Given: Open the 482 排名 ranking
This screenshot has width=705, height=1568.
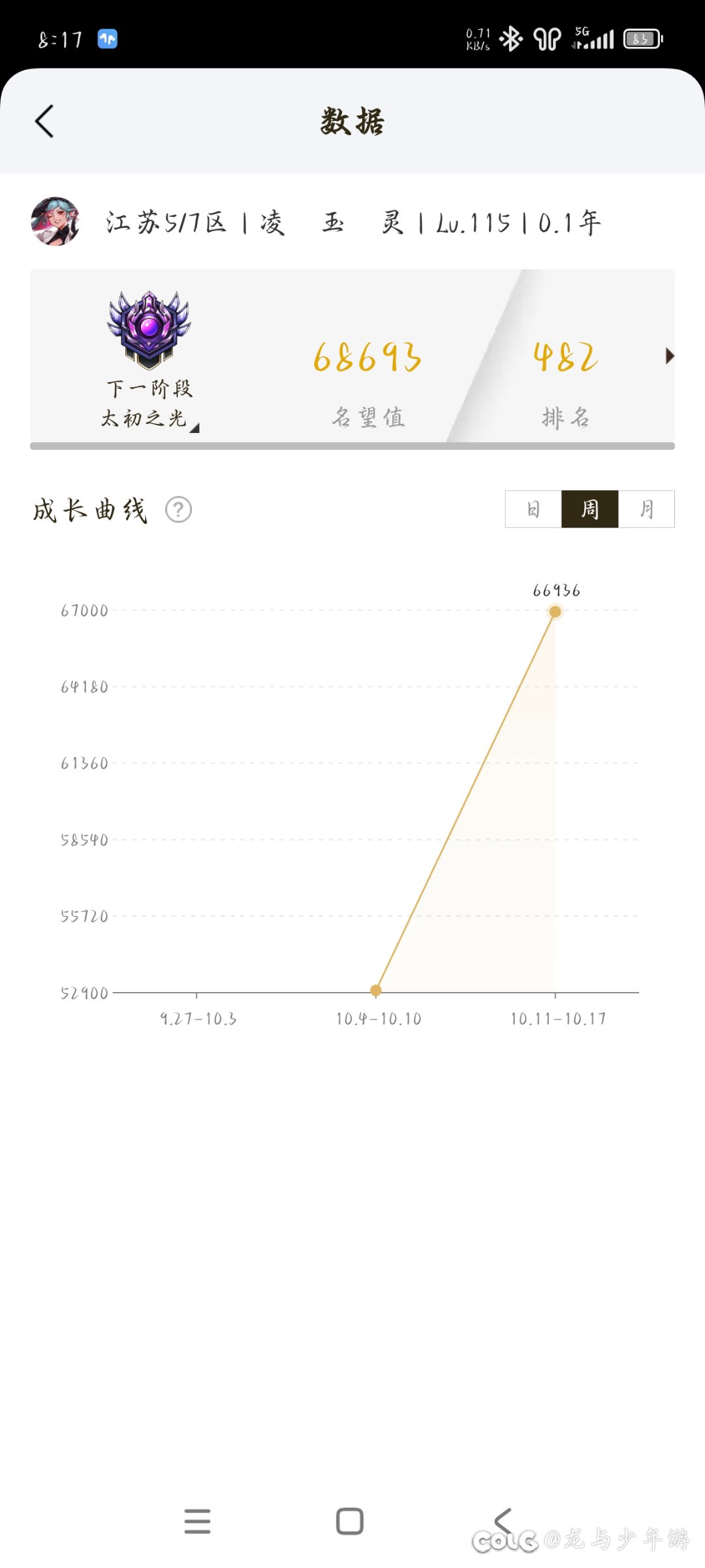Looking at the screenshot, I should pyautogui.click(x=565, y=358).
